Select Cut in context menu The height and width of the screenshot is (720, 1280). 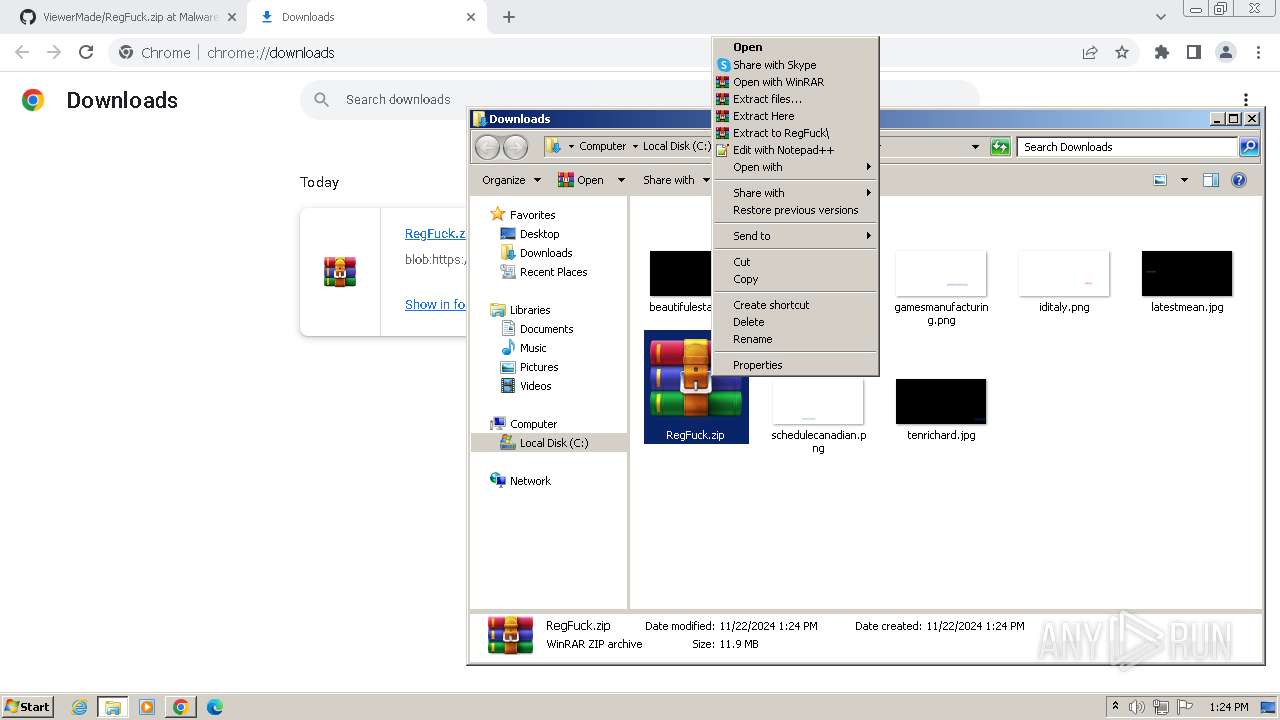[796, 262]
